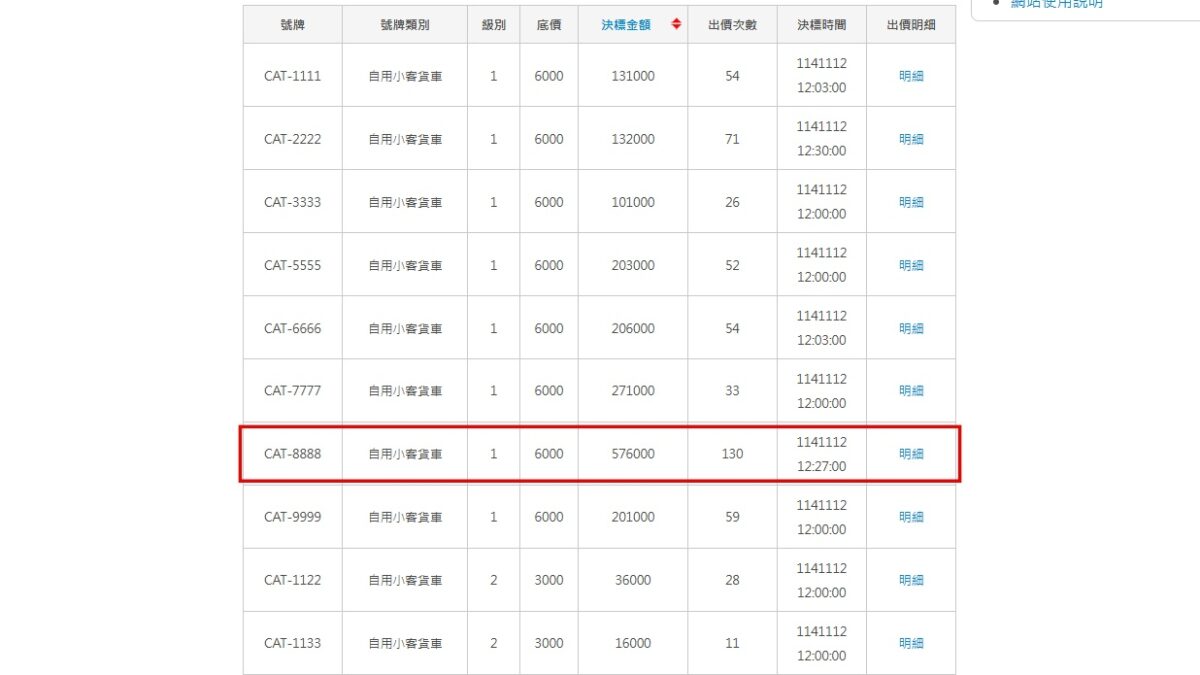Show 明細 for plate CAT-7777

click(x=911, y=391)
